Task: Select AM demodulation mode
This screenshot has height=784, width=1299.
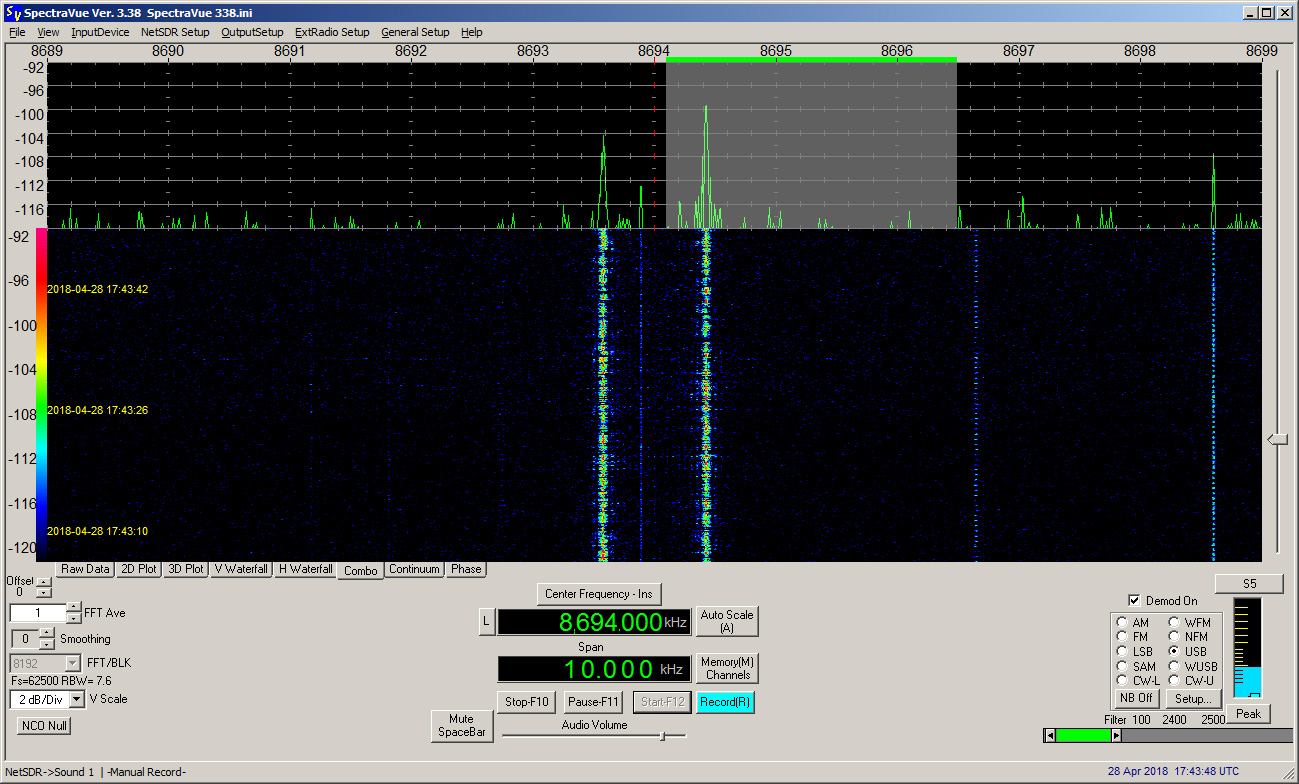Action: pyautogui.click(x=1122, y=622)
